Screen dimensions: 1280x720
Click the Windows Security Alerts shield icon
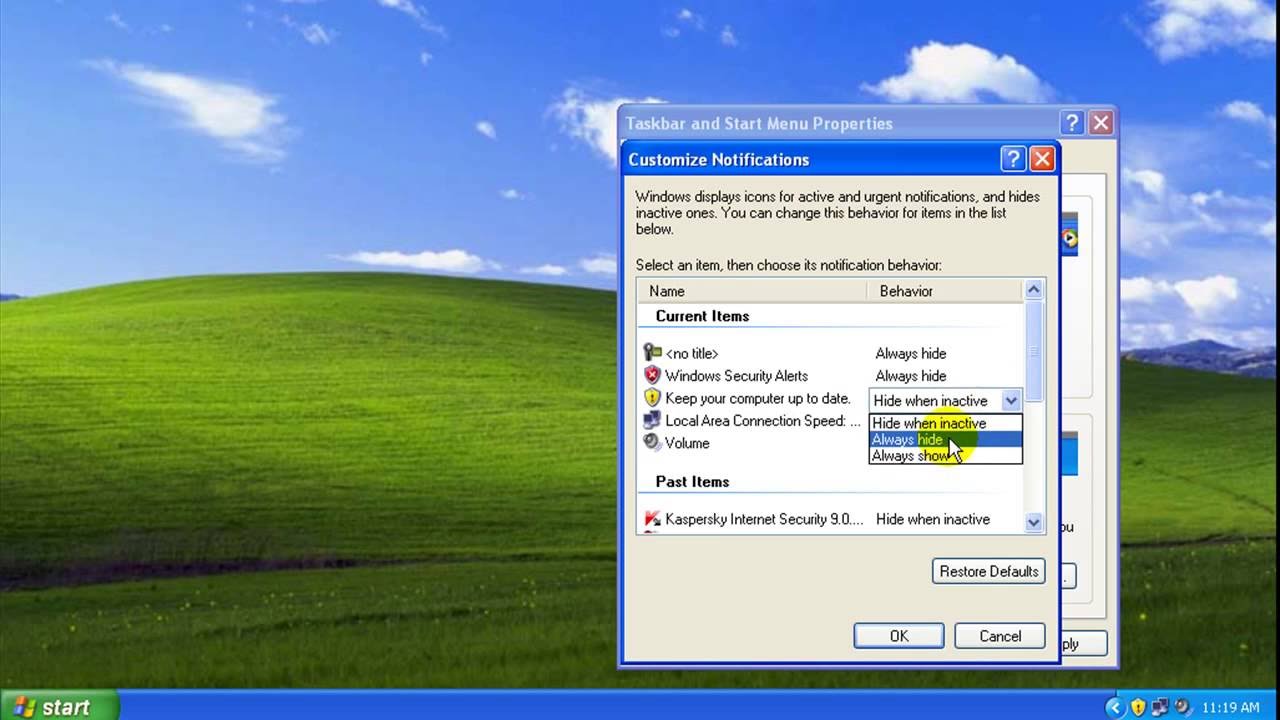[652, 375]
